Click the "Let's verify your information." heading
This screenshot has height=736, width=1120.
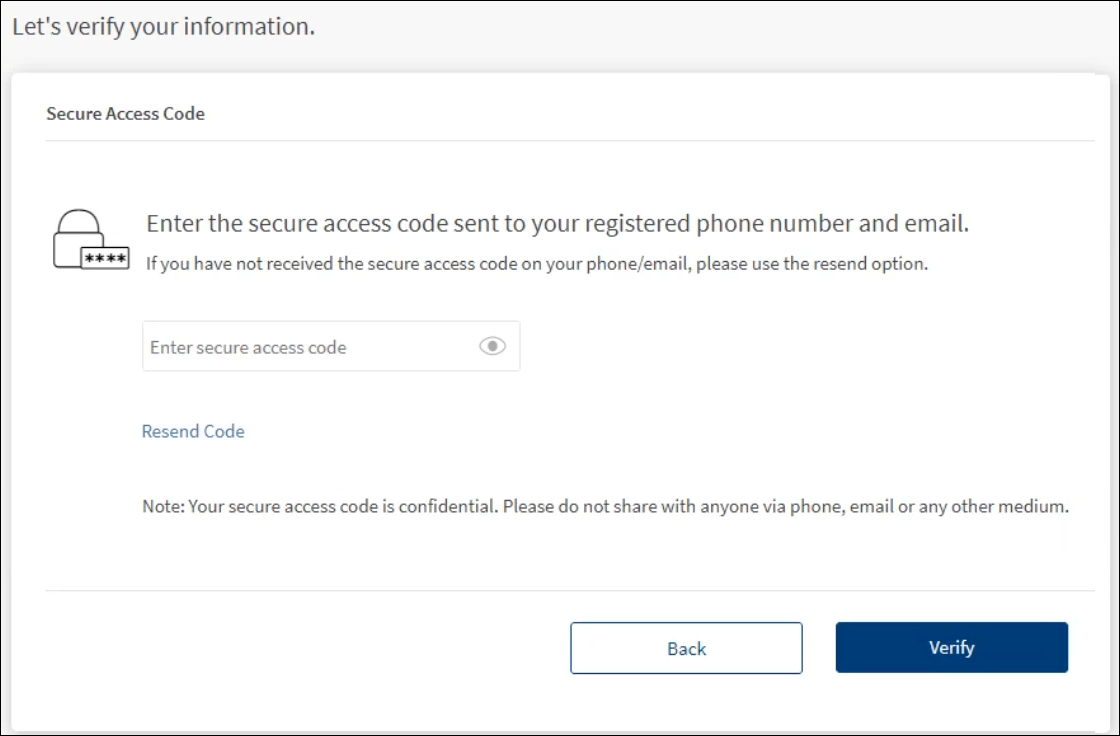coord(164,27)
